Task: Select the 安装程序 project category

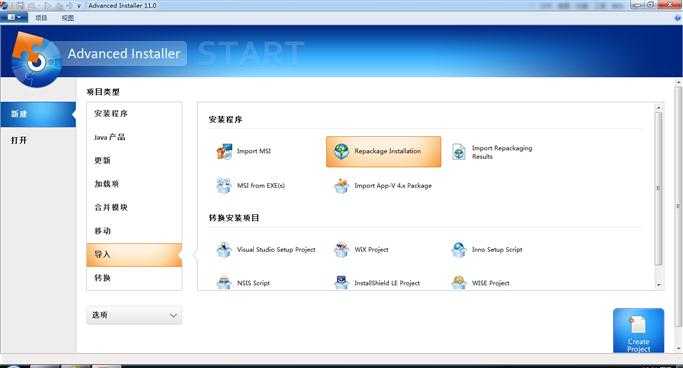Action: (134, 114)
